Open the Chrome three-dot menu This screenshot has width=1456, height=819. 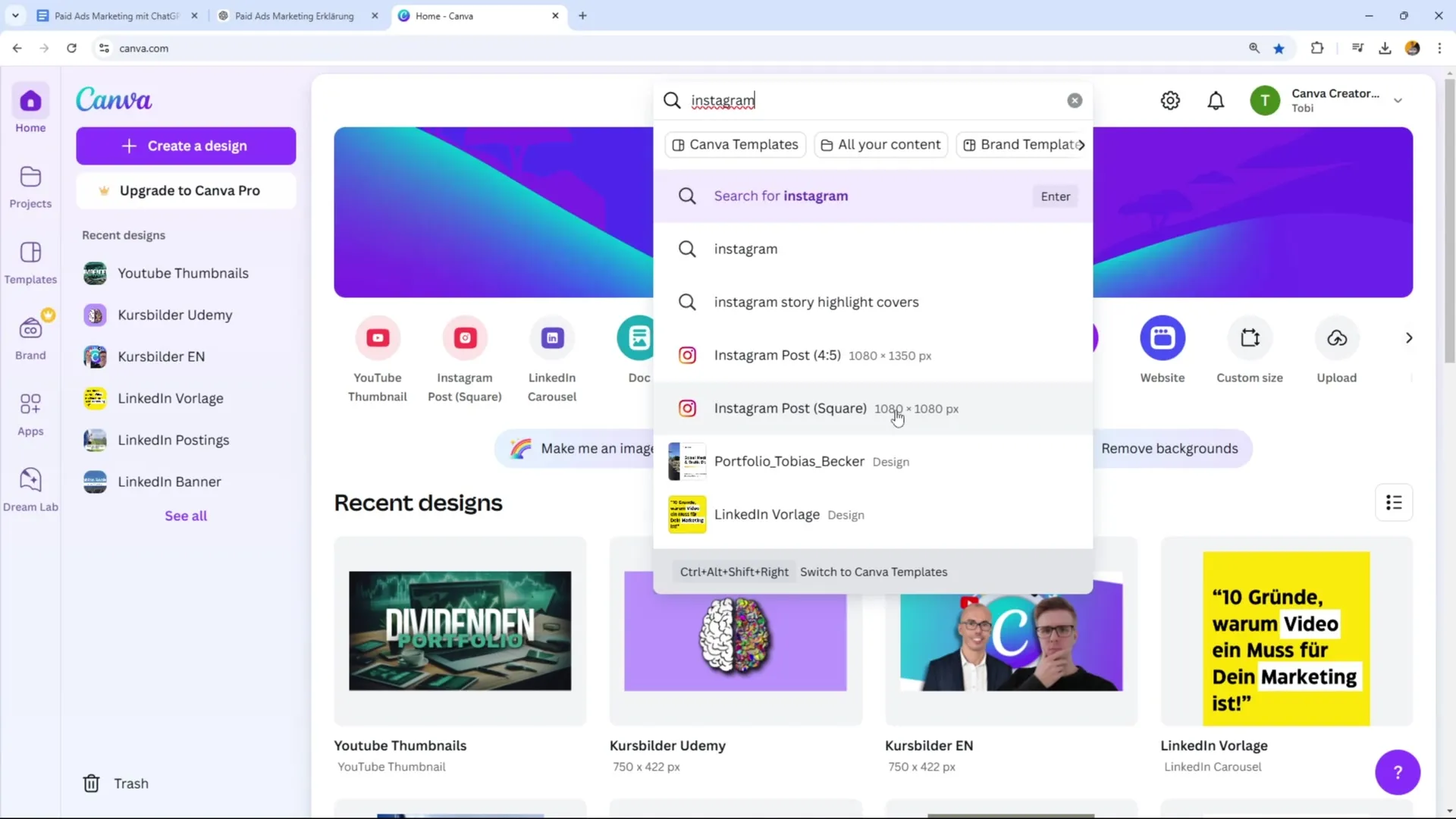[x=1439, y=48]
